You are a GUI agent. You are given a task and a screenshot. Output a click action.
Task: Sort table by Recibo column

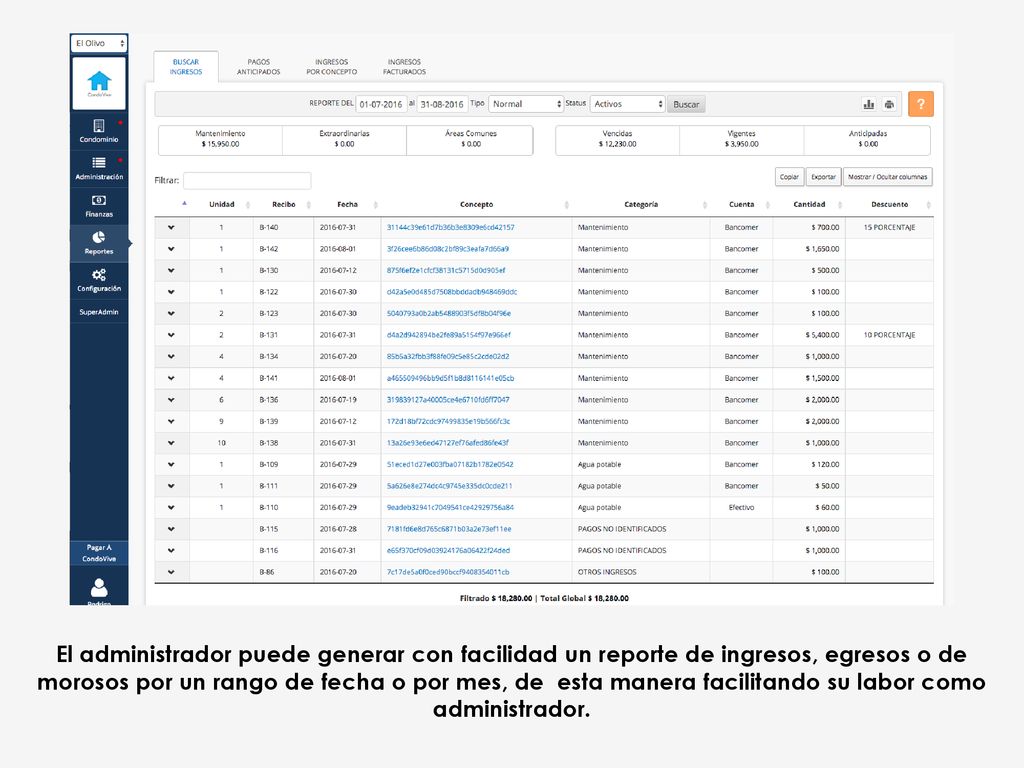click(283, 204)
